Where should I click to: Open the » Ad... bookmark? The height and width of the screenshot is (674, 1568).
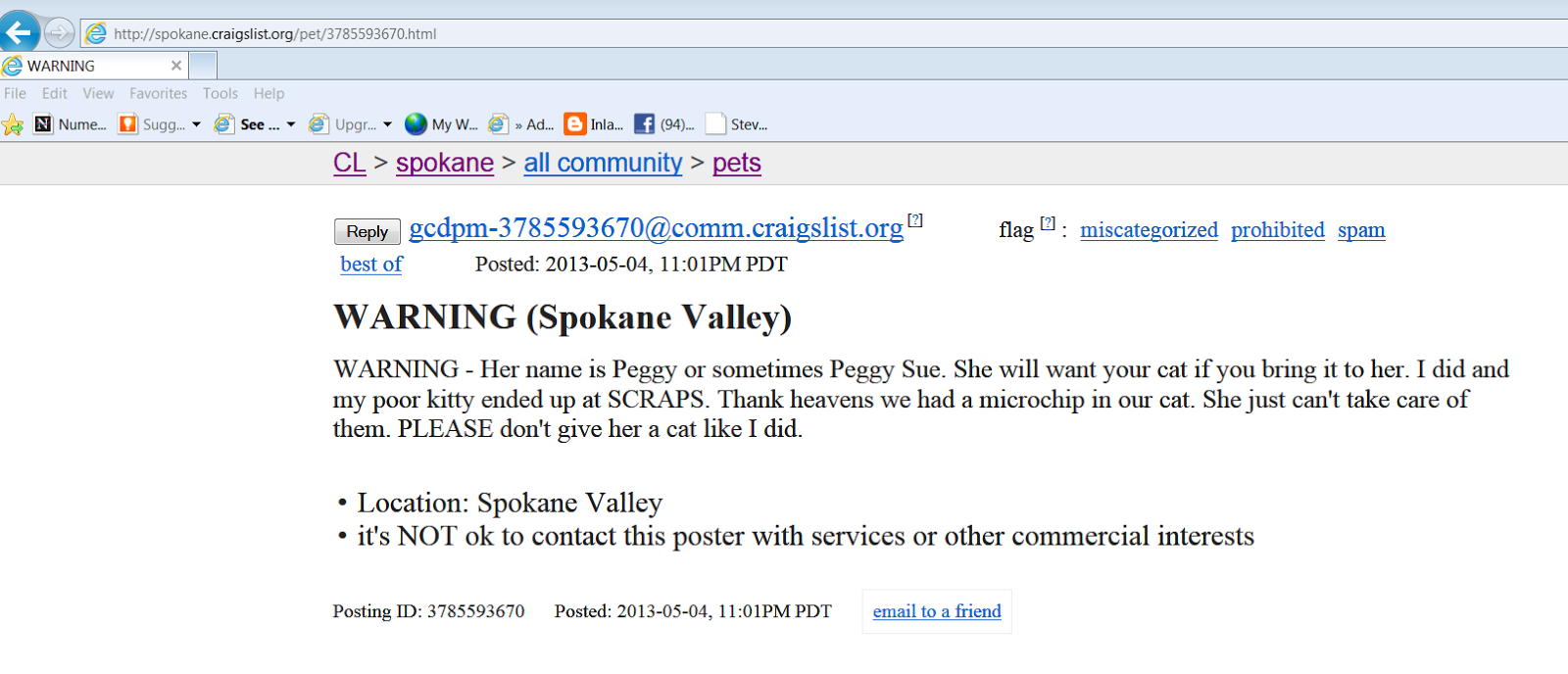522,124
